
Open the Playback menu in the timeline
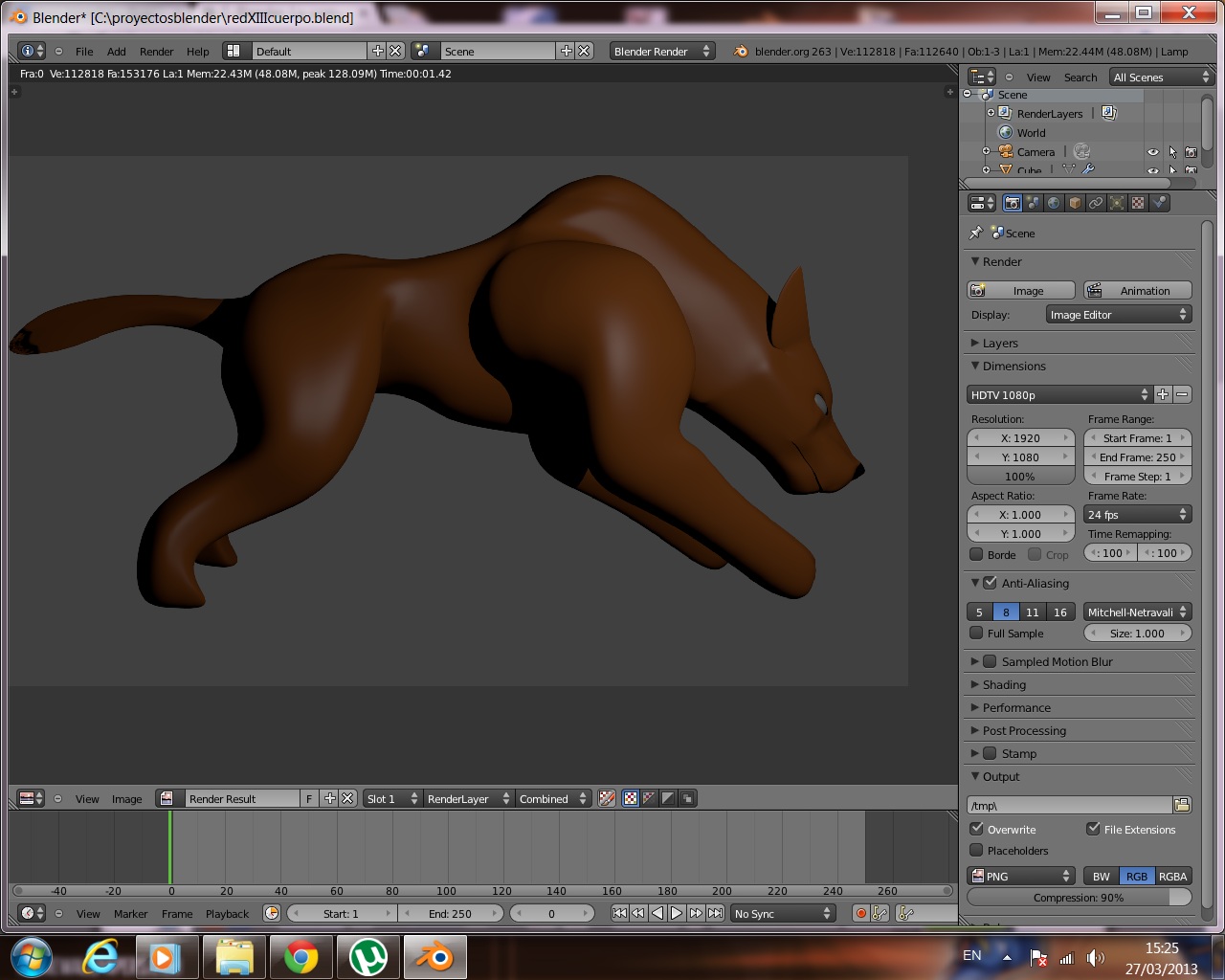[x=227, y=914]
